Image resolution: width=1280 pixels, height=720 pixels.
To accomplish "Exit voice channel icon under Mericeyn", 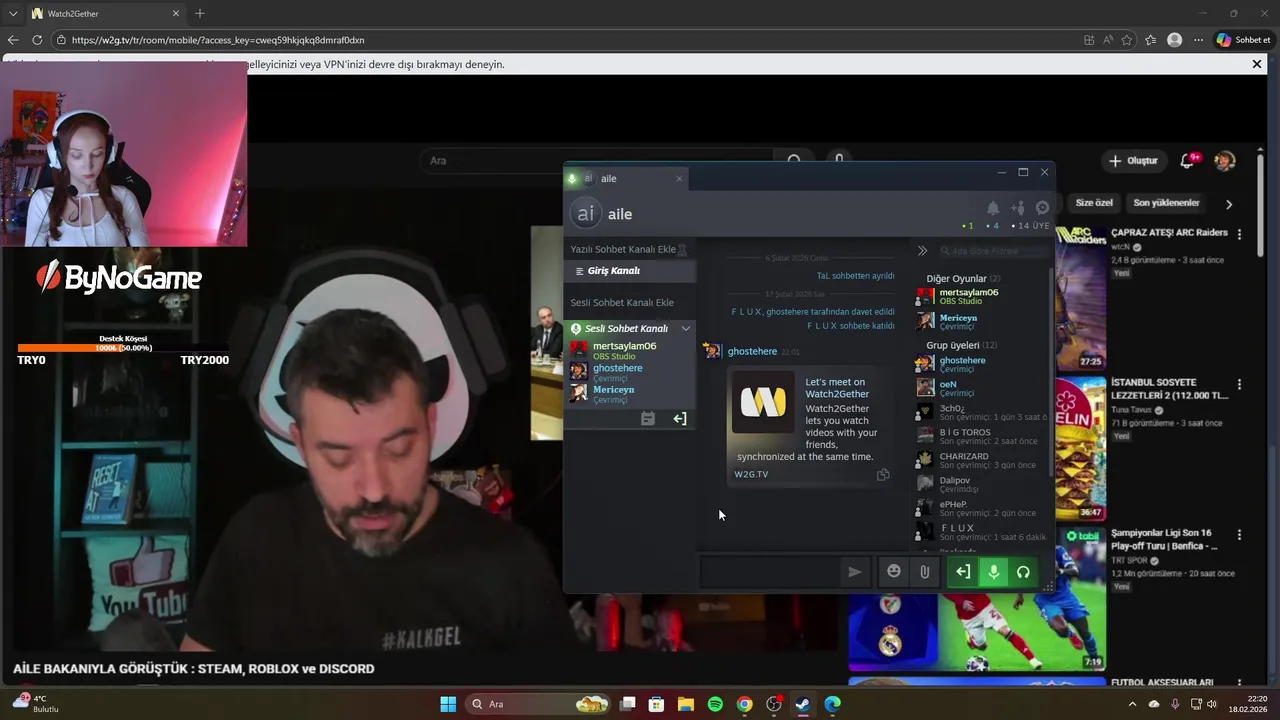I will (x=680, y=419).
